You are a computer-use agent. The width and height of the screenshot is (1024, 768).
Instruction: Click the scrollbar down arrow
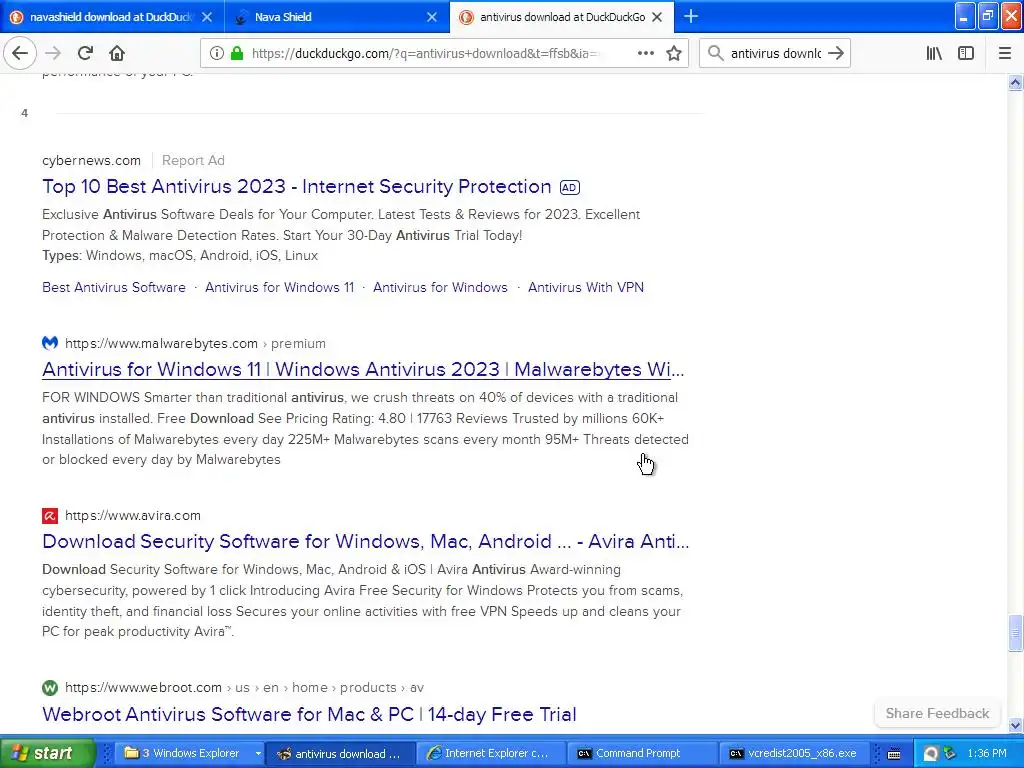coord(1015,725)
